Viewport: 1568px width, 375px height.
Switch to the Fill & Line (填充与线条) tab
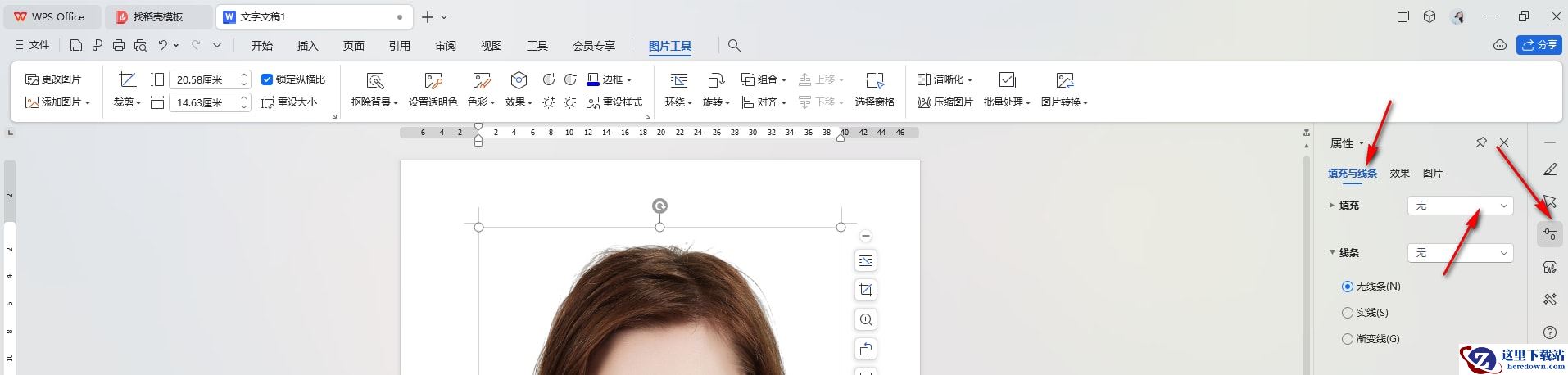click(1353, 174)
